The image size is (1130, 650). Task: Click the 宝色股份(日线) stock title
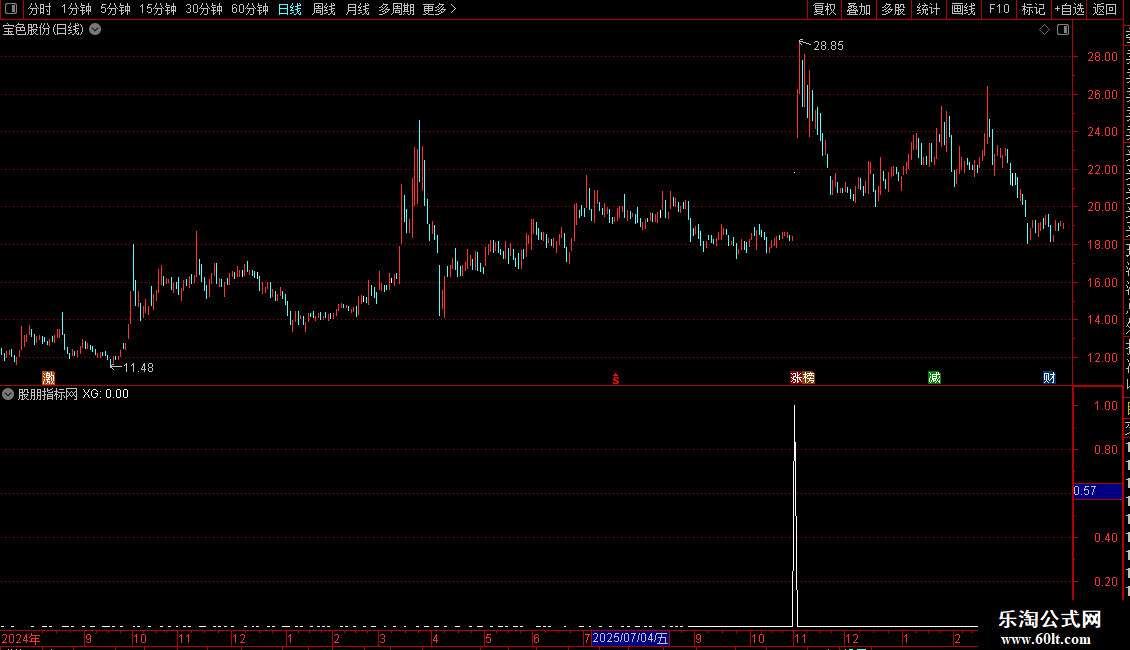[43, 30]
